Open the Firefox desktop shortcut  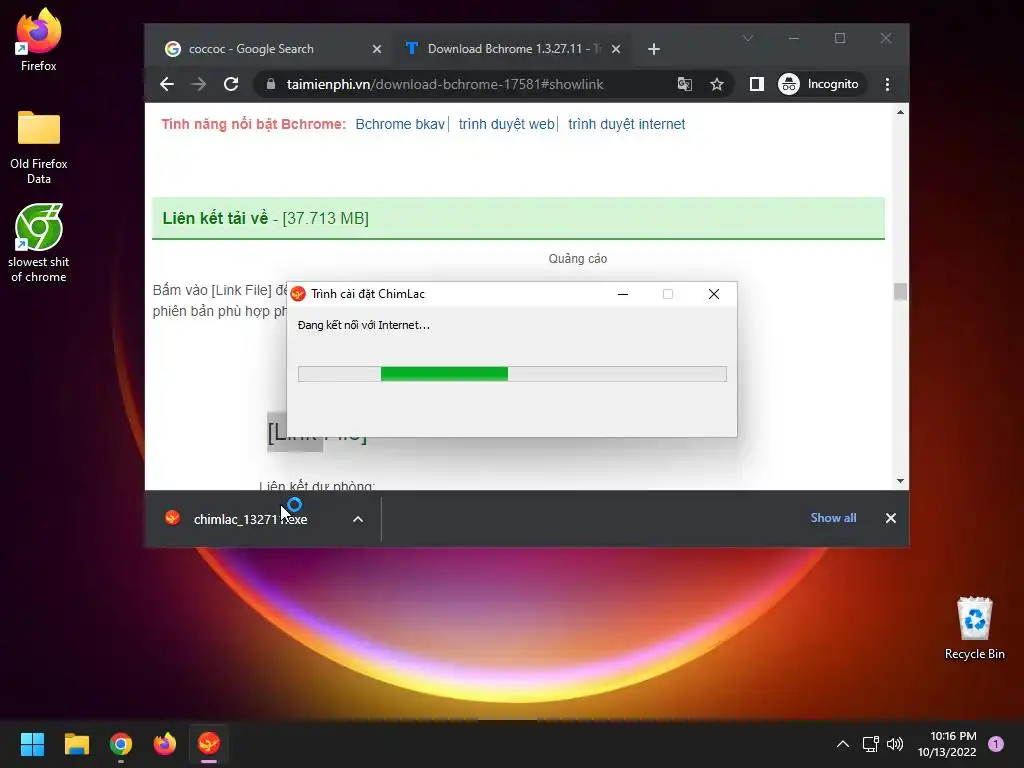38,39
